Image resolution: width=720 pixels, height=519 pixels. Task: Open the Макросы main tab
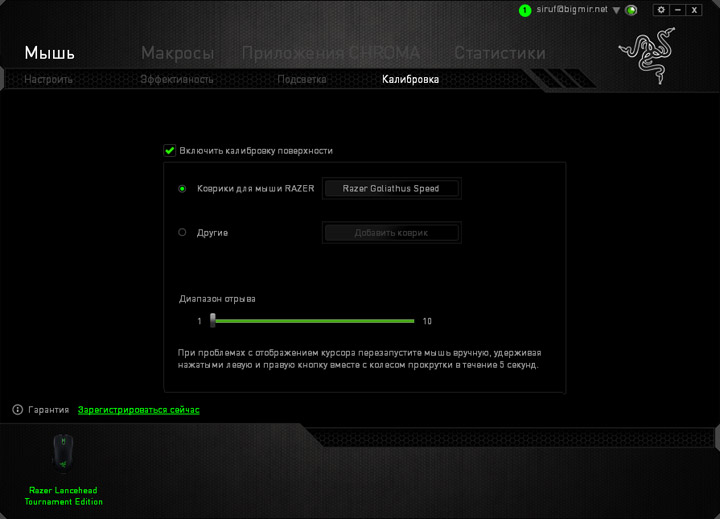point(178,53)
